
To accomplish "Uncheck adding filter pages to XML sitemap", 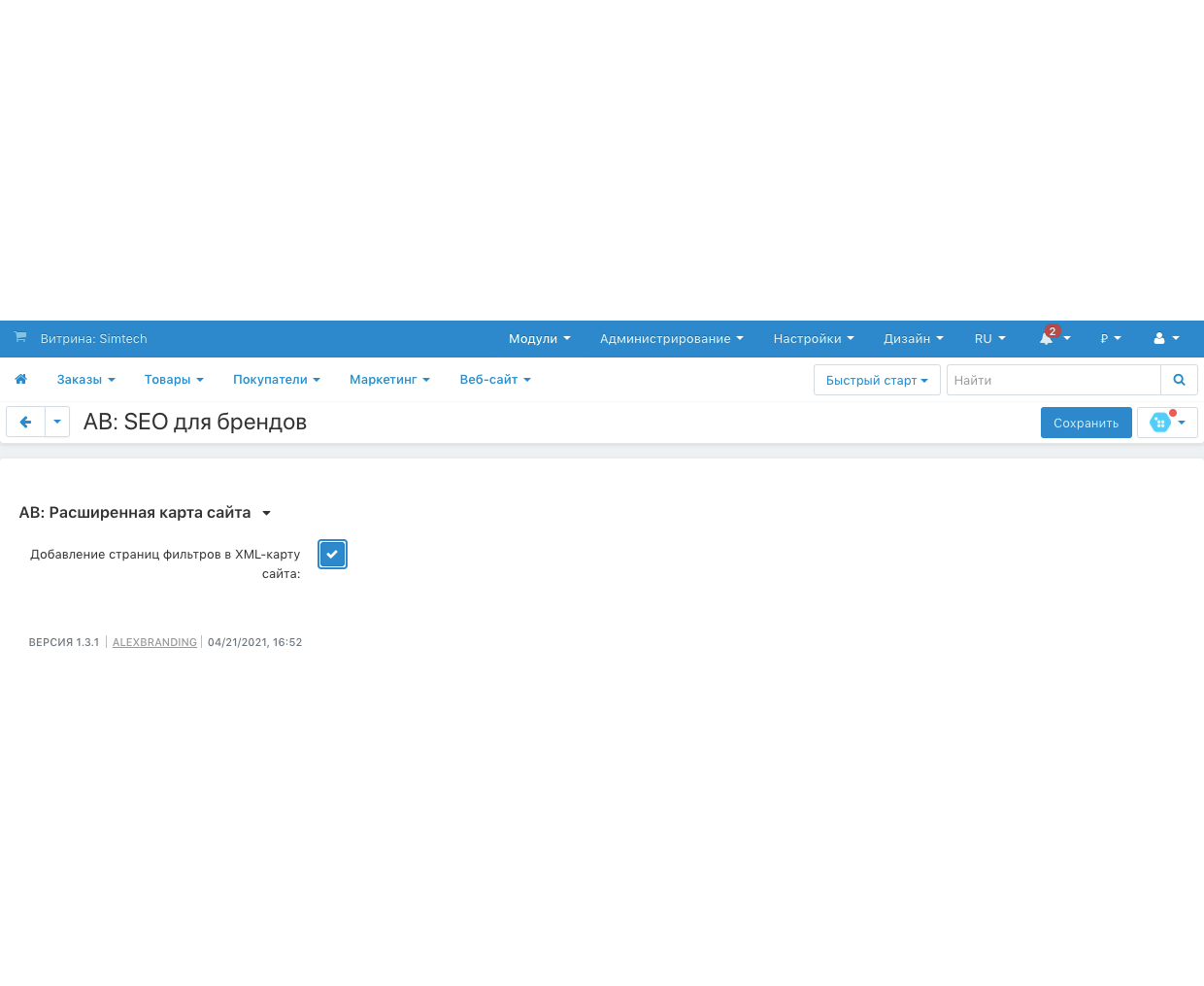I will [x=332, y=555].
